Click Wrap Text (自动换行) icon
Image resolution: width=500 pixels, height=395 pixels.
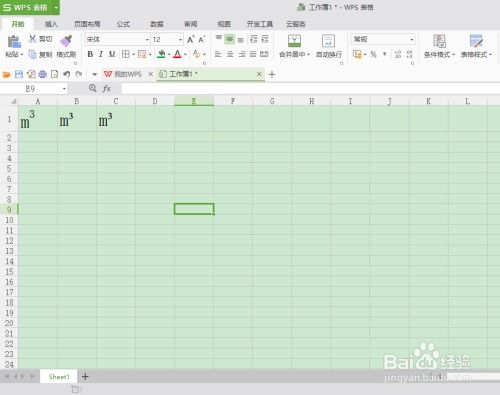click(328, 41)
